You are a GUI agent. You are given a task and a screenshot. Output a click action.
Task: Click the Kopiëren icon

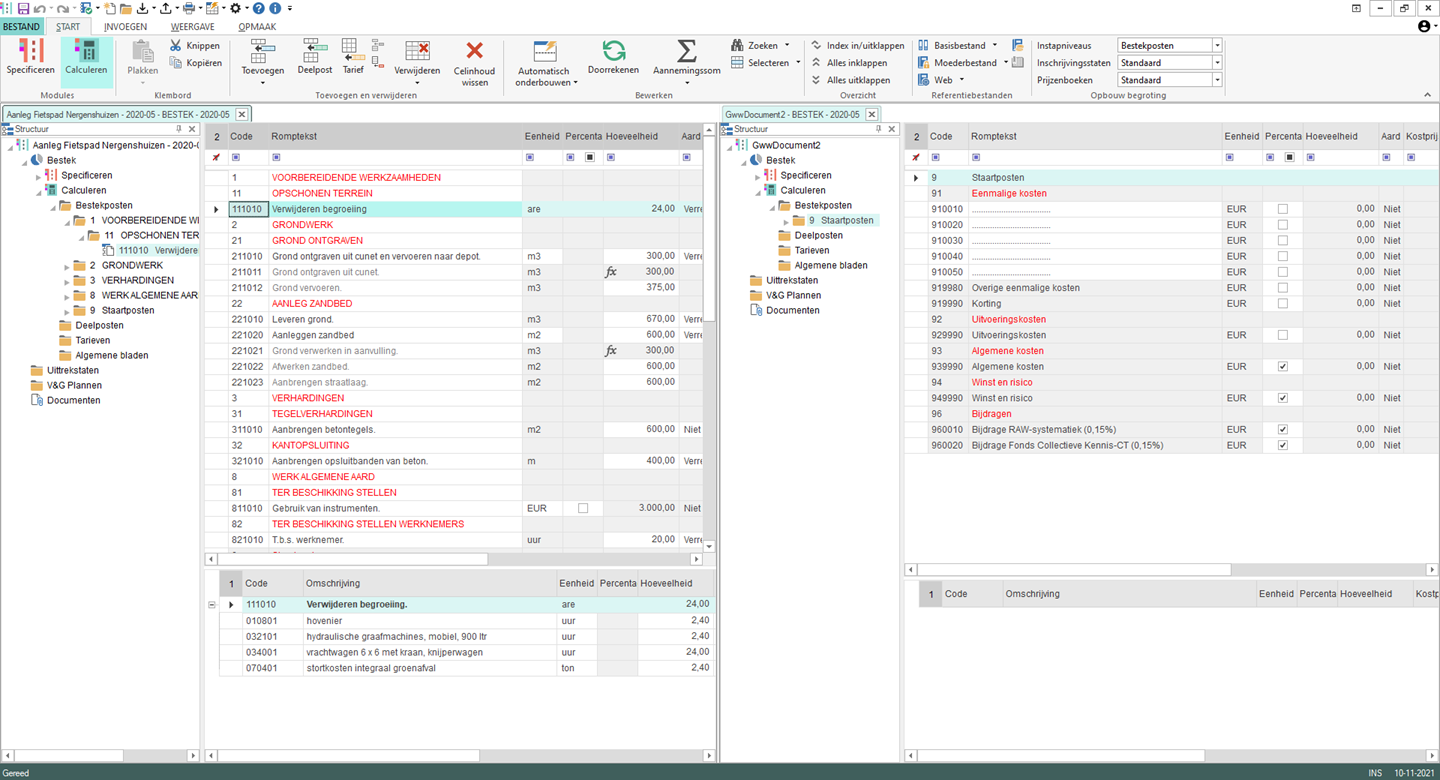(176, 63)
